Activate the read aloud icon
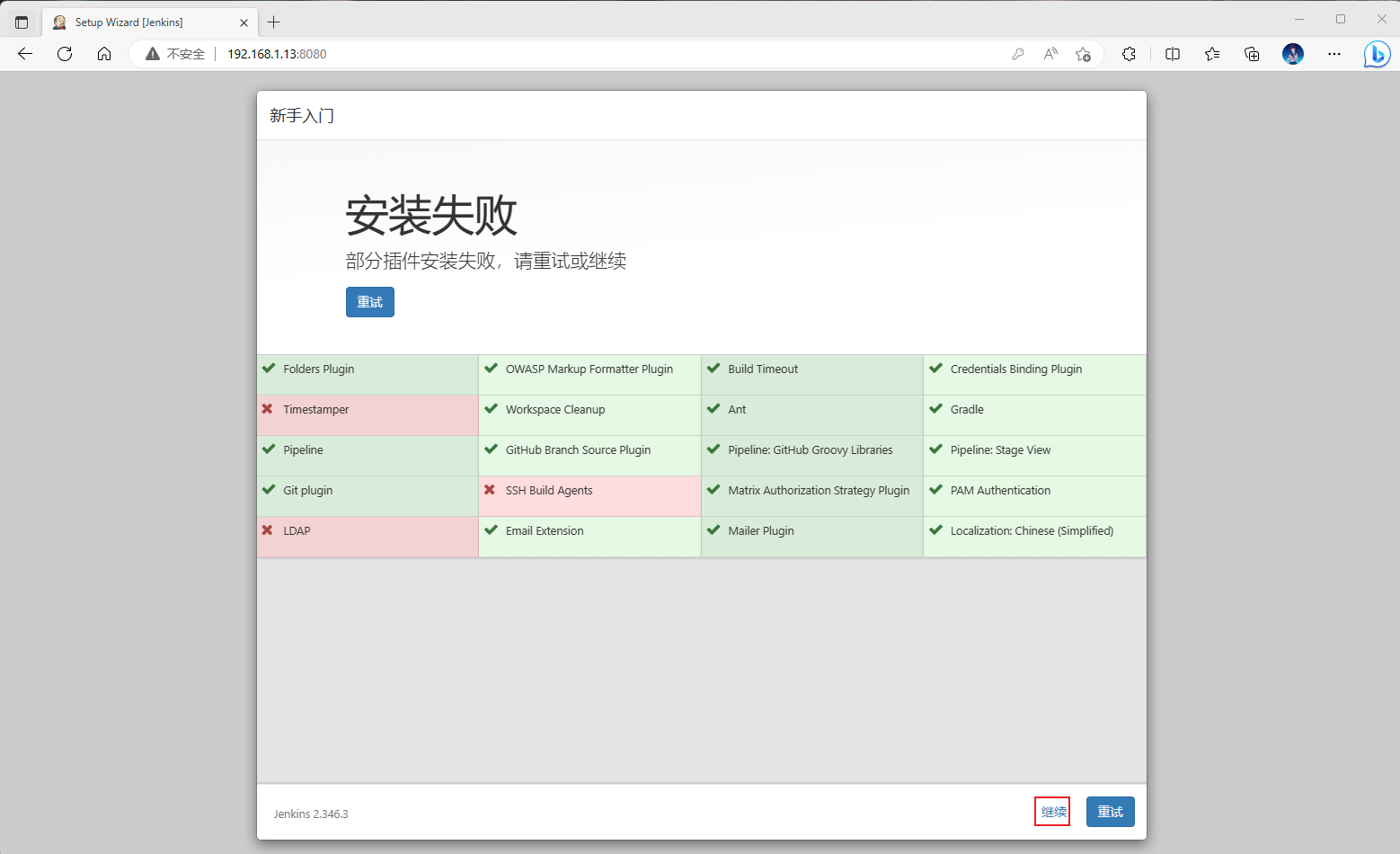1400x854 pixels. point(1050,54)
